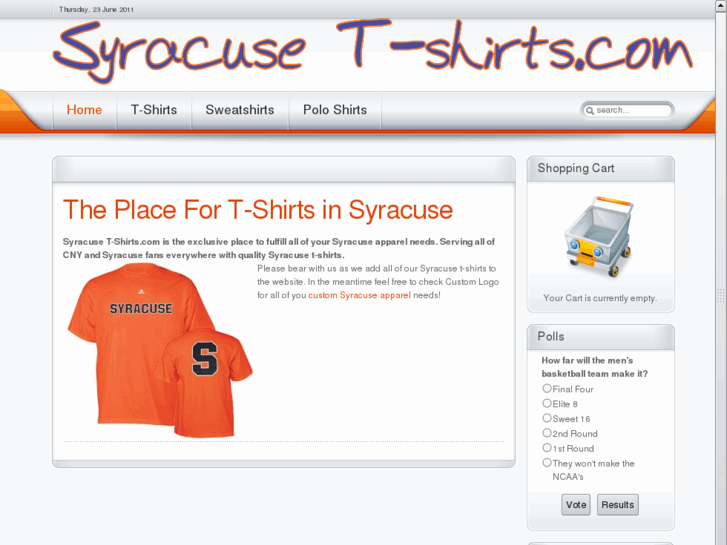Screen dimensions: 727x545
Task: Click the magnifying glass search icon
Action: pos(589,110)
